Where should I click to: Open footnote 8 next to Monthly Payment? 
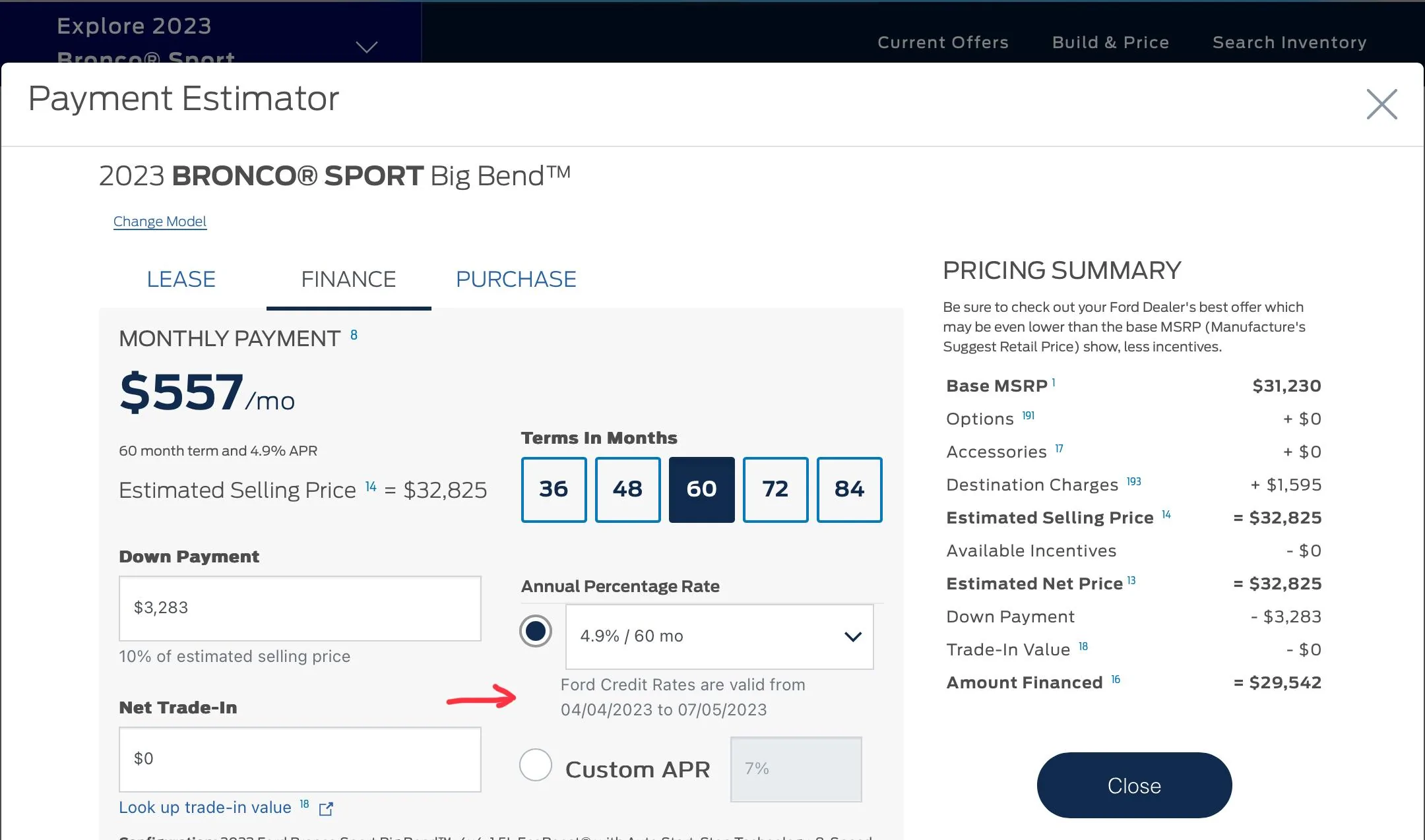pyautogui.click(x=354, y=335)
